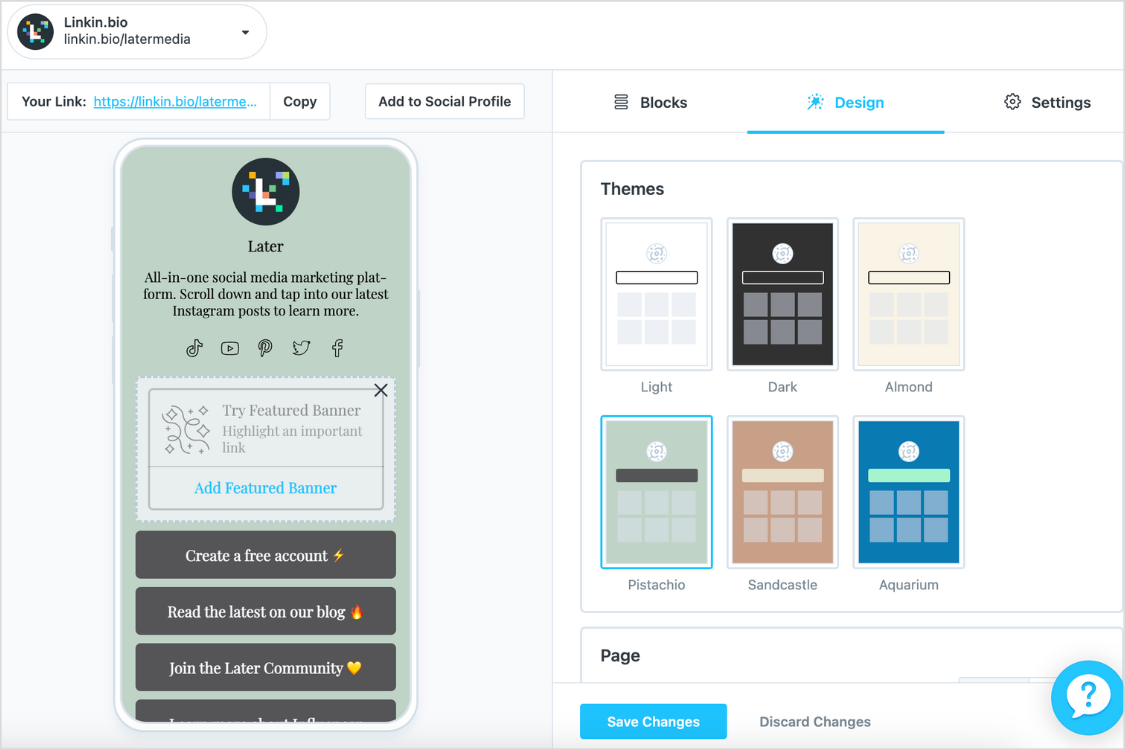Click the Design sparkle icon

click(x=815, y=102)
